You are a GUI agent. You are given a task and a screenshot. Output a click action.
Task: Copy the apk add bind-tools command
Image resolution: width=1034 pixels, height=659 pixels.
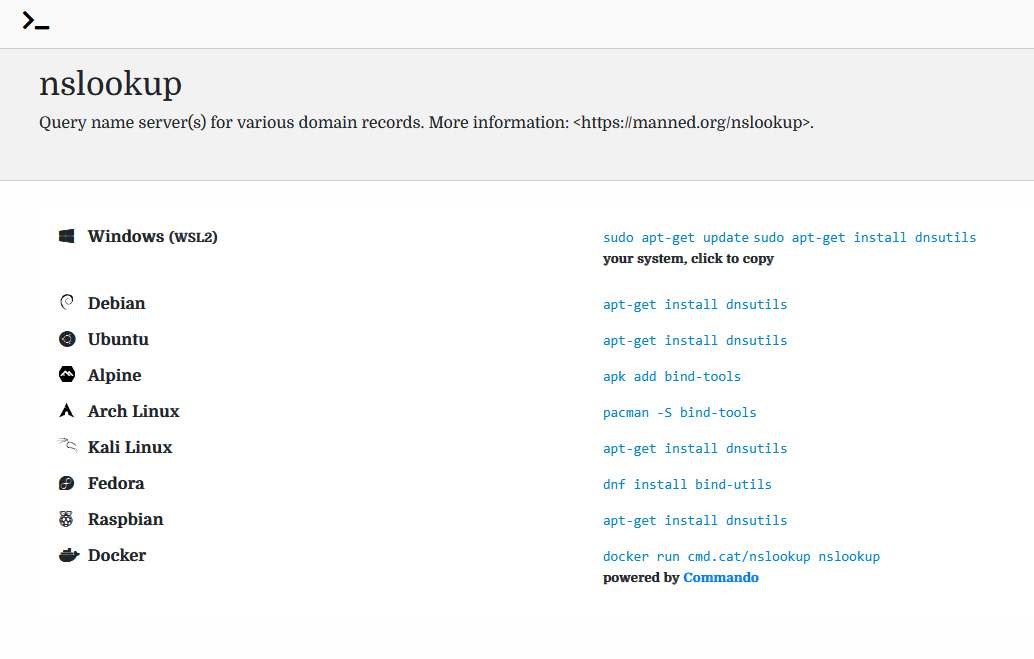click(672, 377)
